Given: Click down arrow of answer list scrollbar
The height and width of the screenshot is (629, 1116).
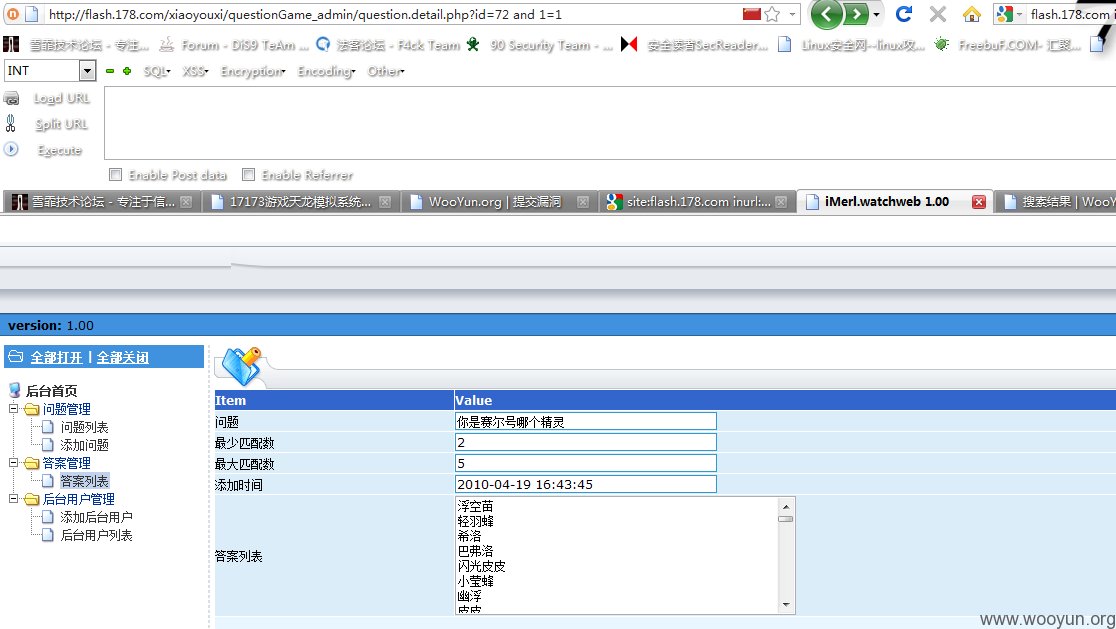Looking at the screenshot, I should (x=786, y=605).
